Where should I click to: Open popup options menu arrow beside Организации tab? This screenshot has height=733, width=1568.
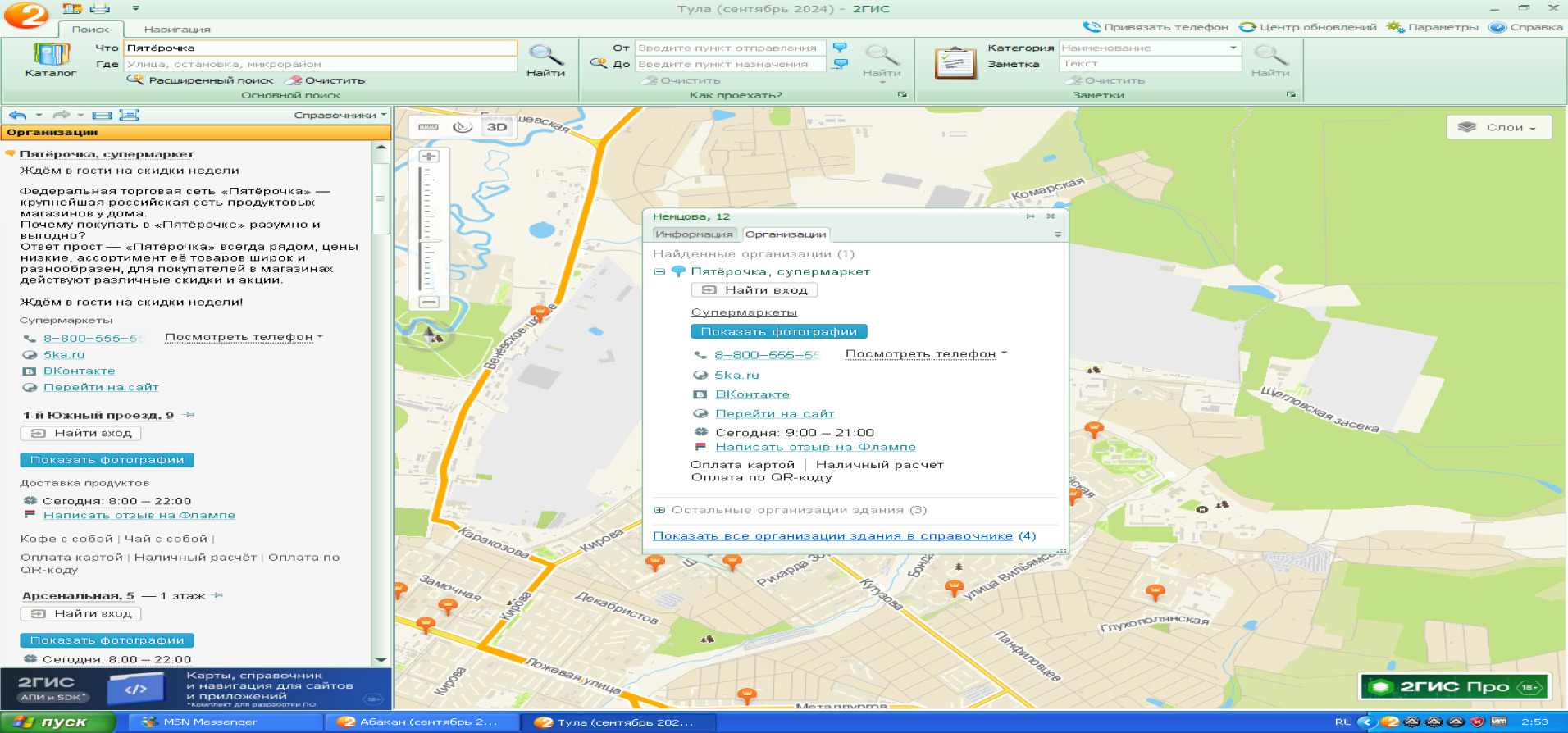click(x=1057, y=234)
